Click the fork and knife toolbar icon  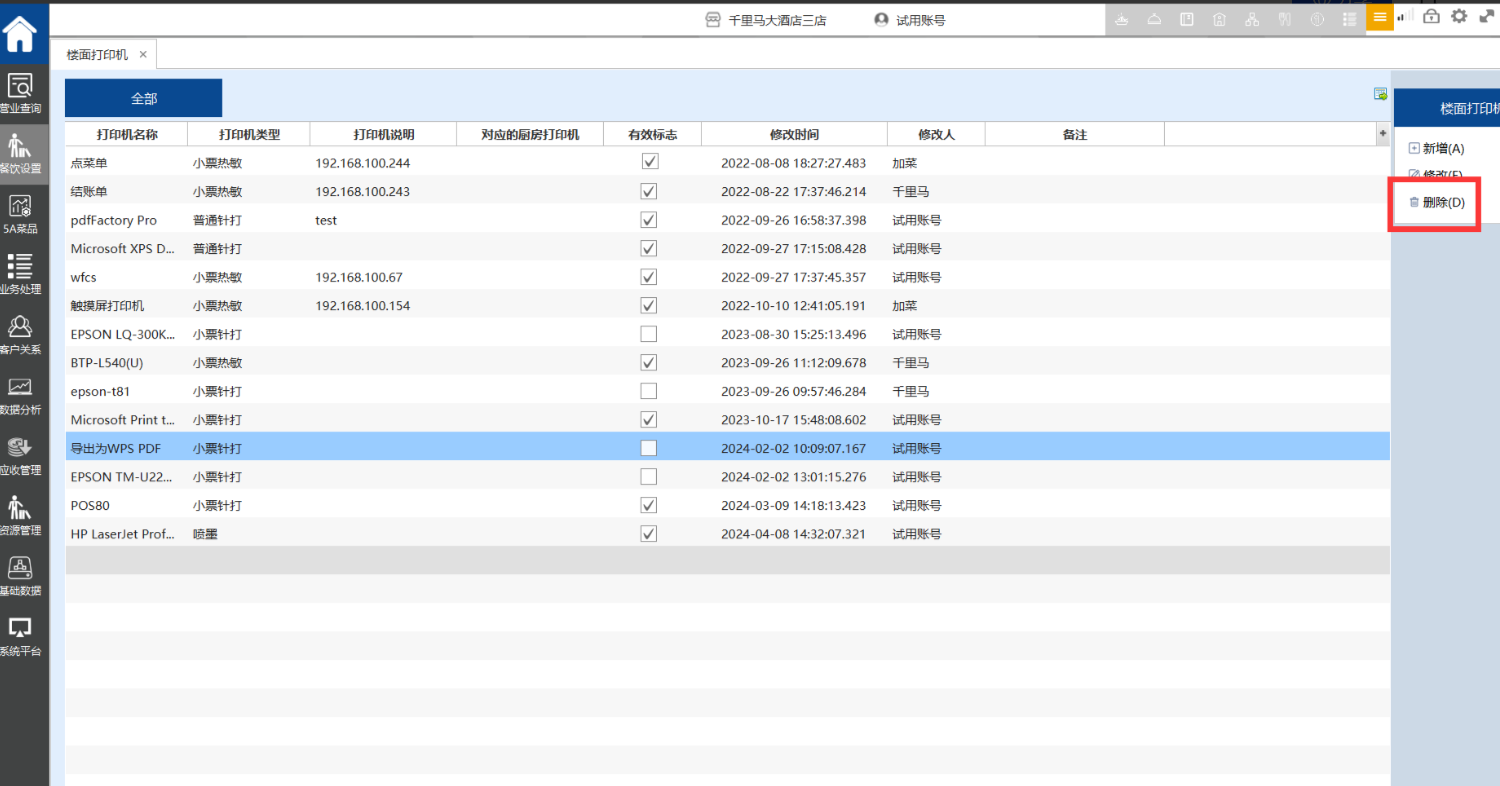pos(1285,19)
